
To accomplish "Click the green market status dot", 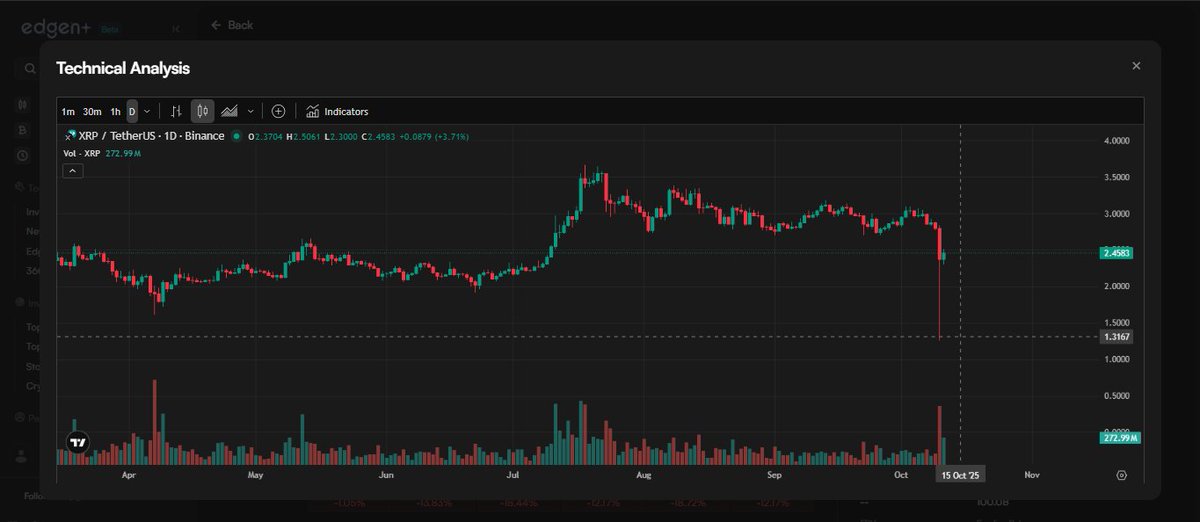I will (x=236, y=136).
